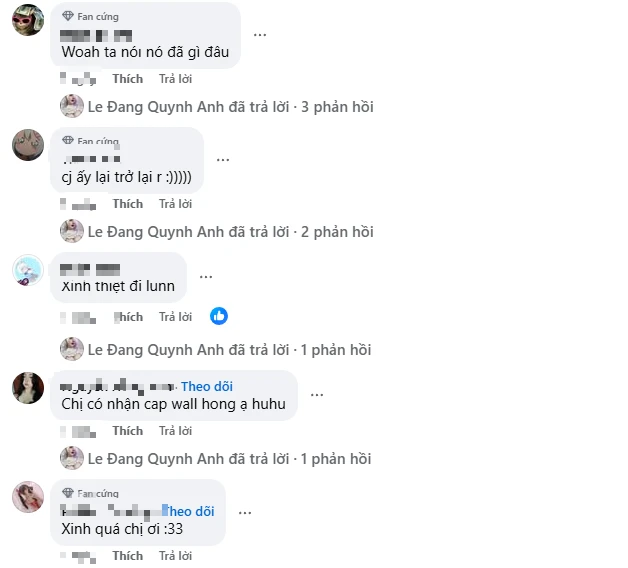Viewport: 628px width, 568px height.
Task: Open sunglasses avatar of the first commenter
Action: point(28,20)
